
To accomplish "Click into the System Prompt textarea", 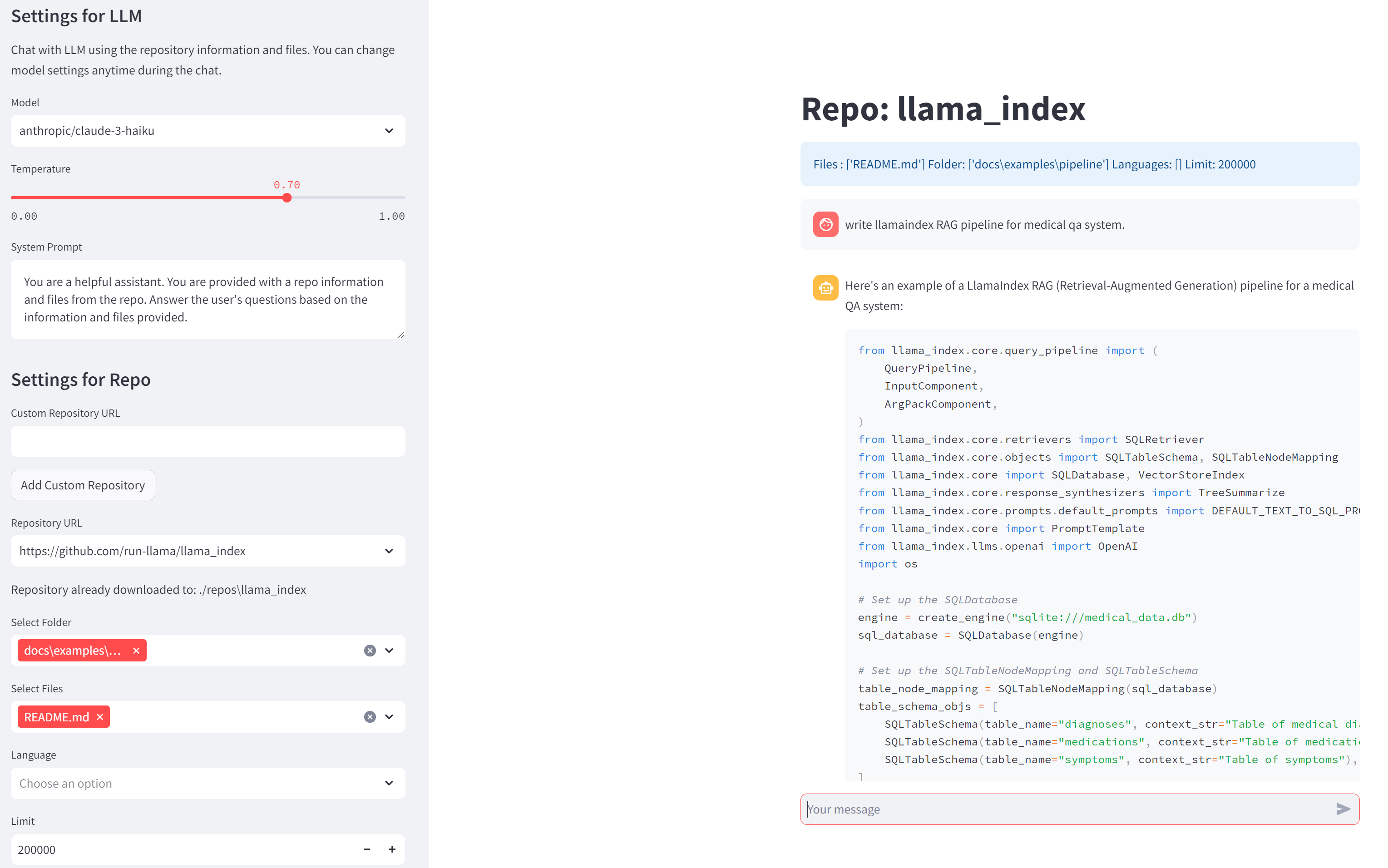I will tap(207, 300).
